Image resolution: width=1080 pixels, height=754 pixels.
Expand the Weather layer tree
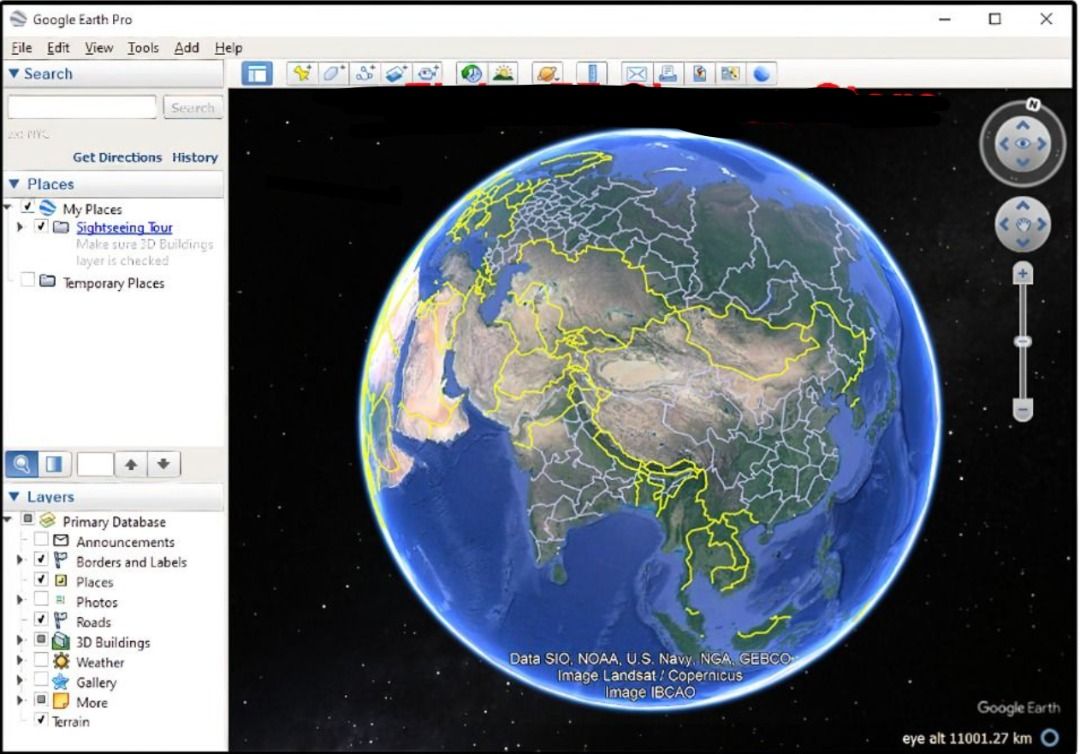(x=19, y=660)
